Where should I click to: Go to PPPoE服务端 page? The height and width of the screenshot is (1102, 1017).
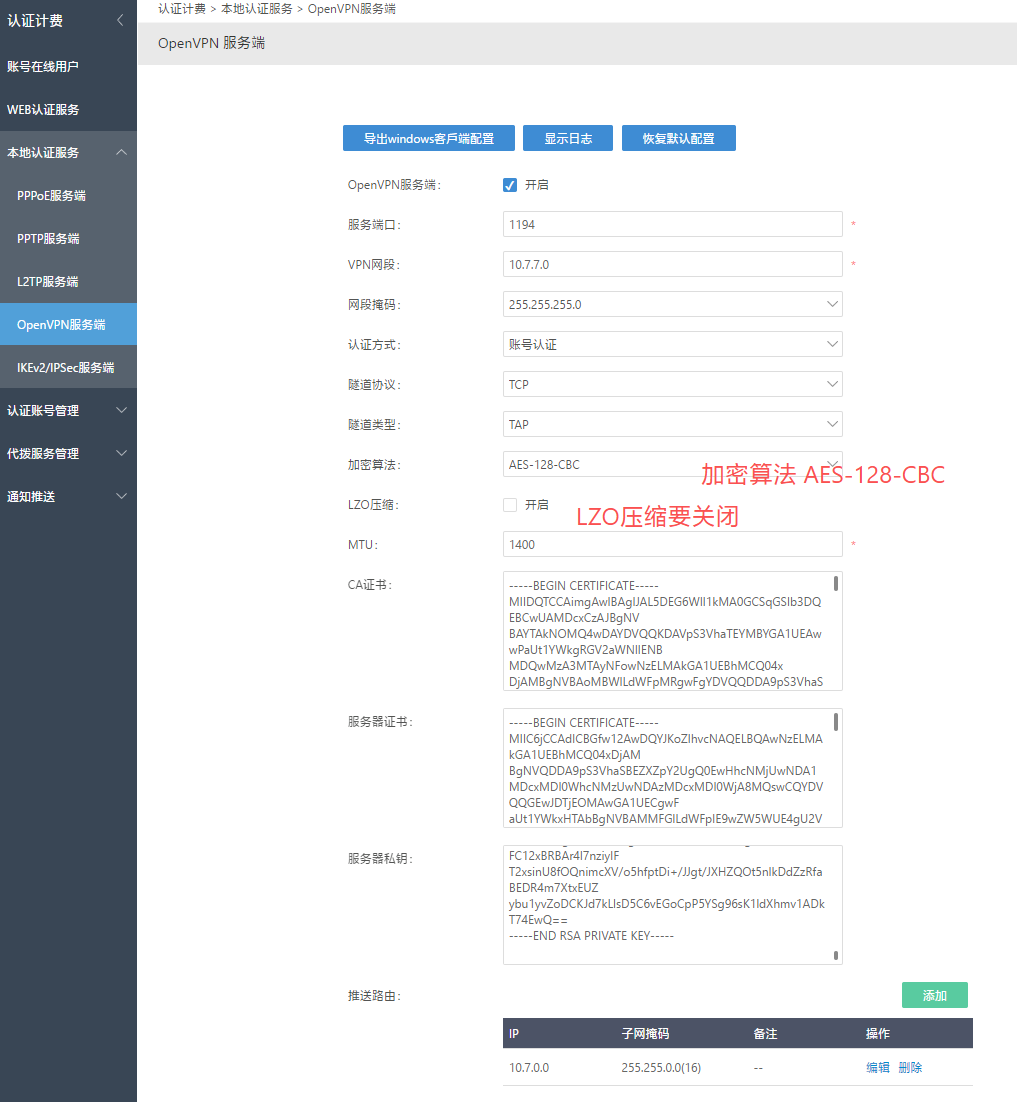(x=51, y=196)
